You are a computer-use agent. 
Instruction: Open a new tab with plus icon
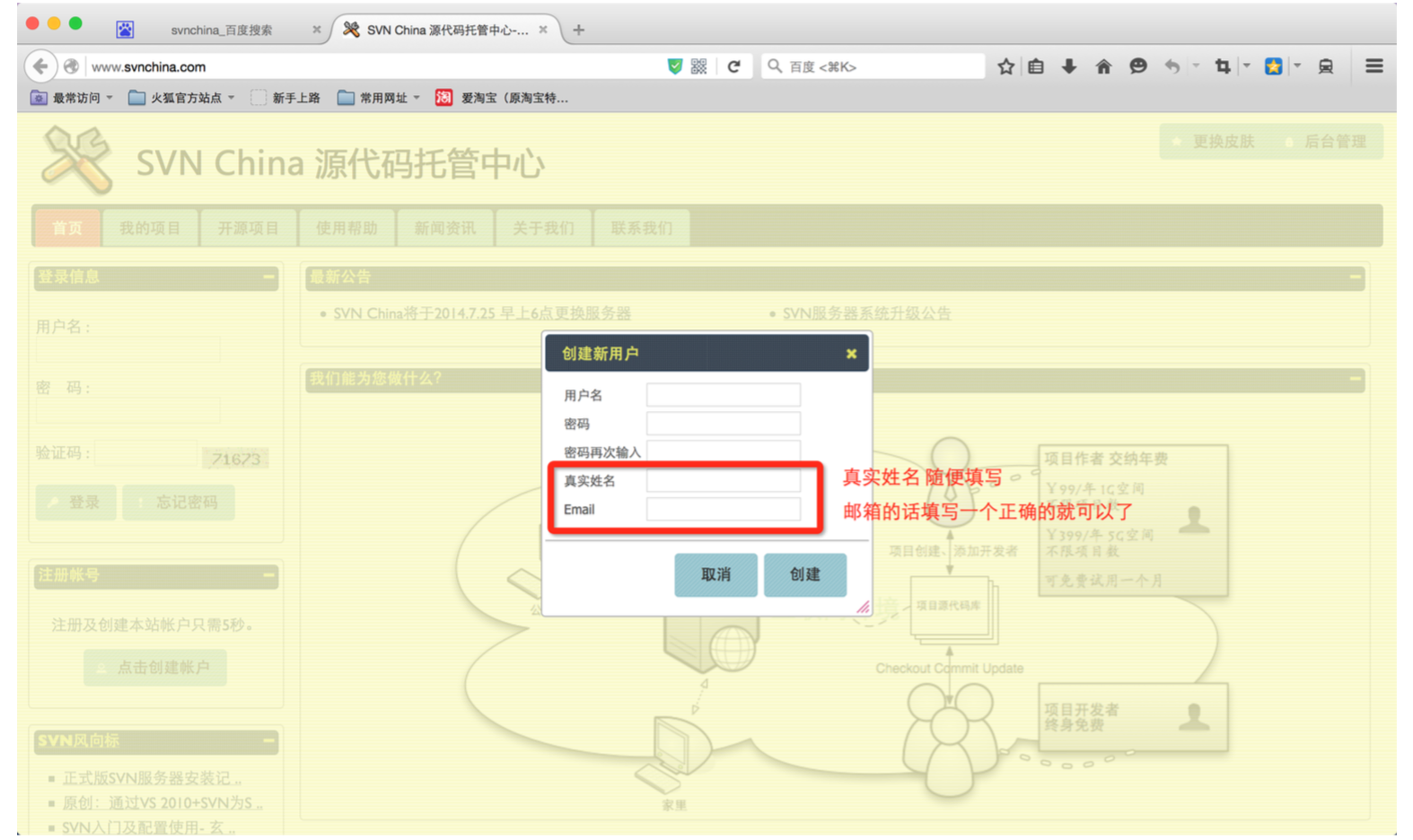pyautogui.click(x=579, y=30)
